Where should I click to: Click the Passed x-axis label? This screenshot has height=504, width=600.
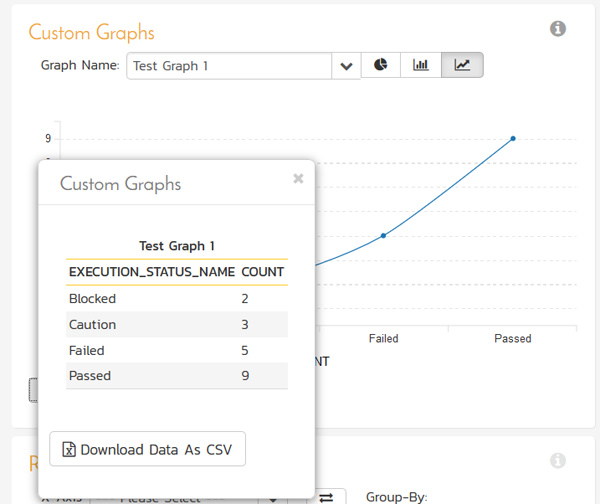pyautogui.click(x=513, y=339)
